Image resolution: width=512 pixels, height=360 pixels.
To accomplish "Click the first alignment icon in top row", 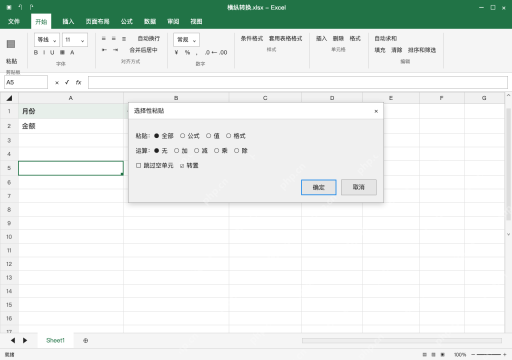I will pos(104,39).
